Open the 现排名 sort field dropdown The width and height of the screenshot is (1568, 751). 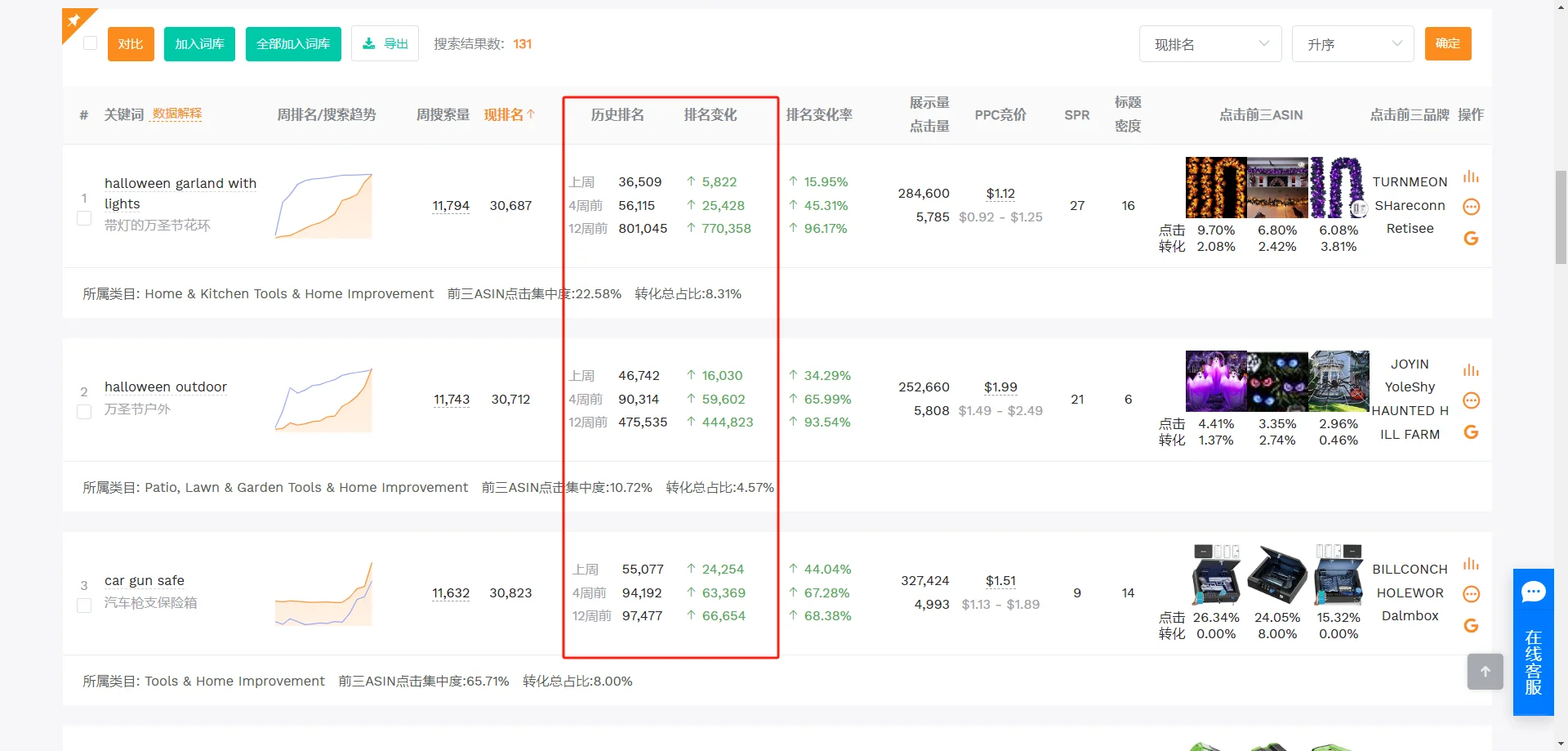(x=1210, y=44)
